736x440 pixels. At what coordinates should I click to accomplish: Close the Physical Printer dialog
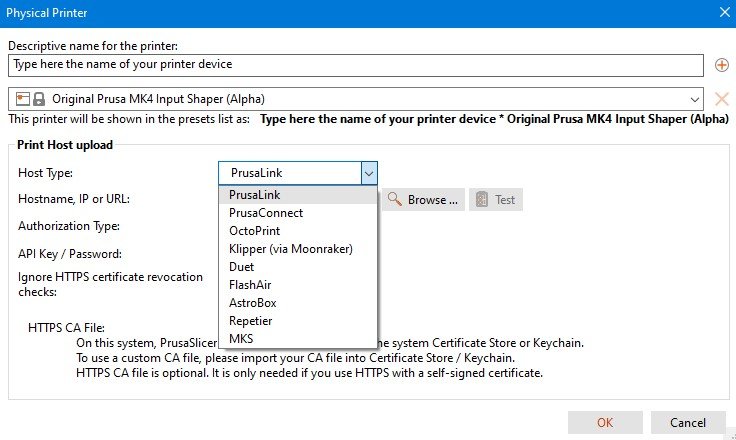click(725, 12)
